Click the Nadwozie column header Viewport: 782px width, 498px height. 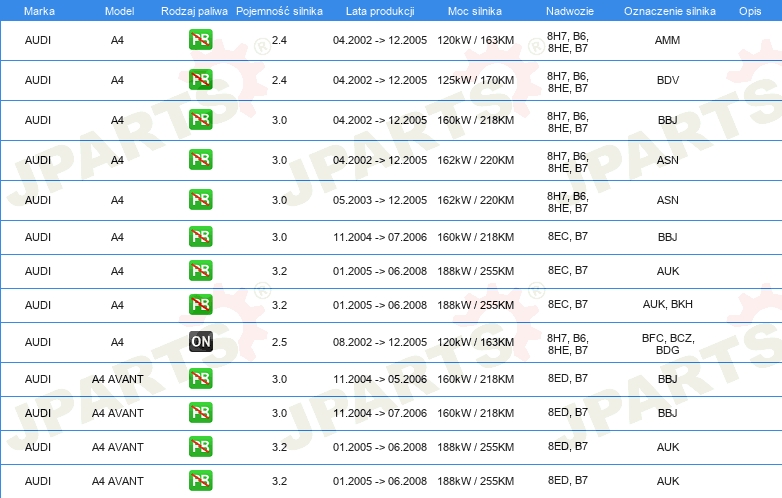point(570,11)
